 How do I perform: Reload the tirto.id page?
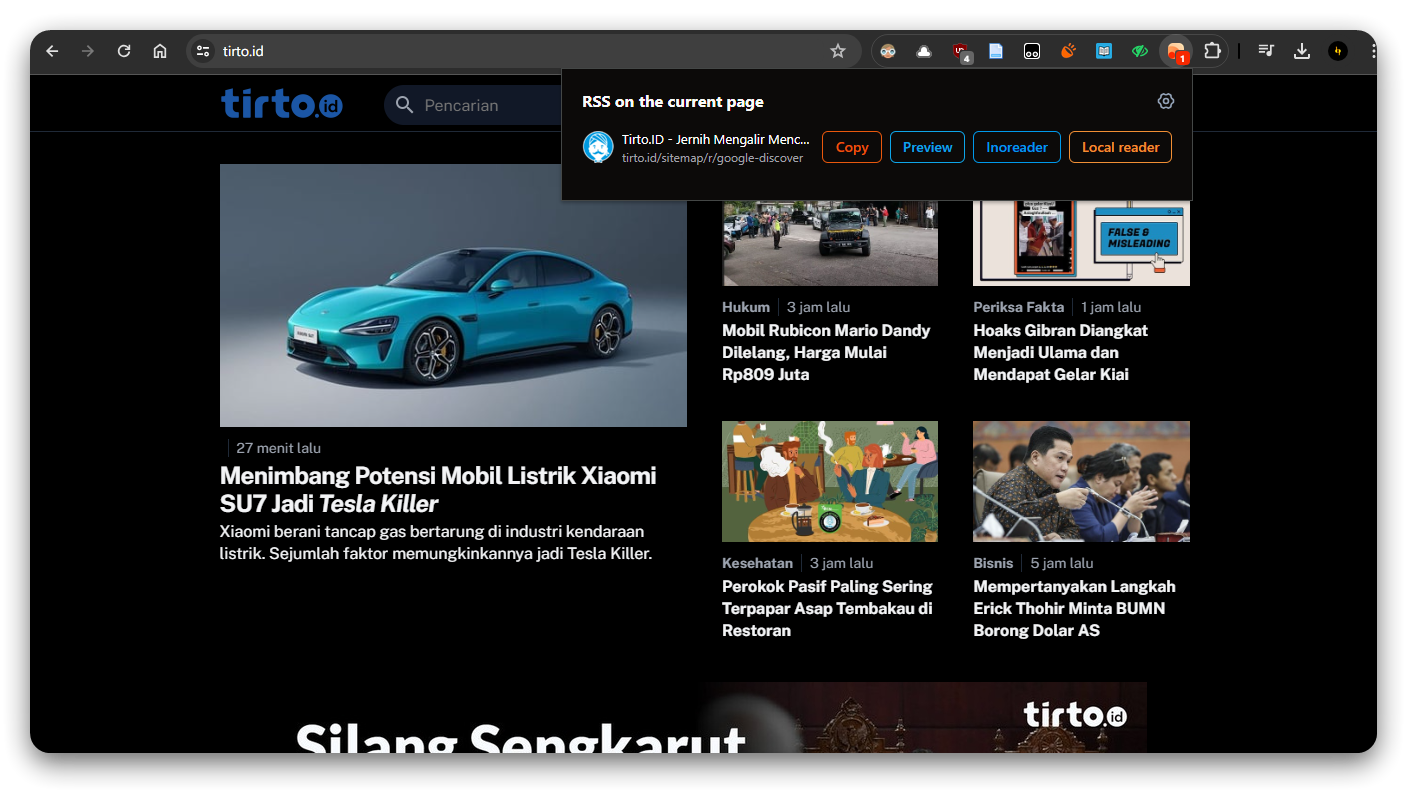tap(124, 51)
